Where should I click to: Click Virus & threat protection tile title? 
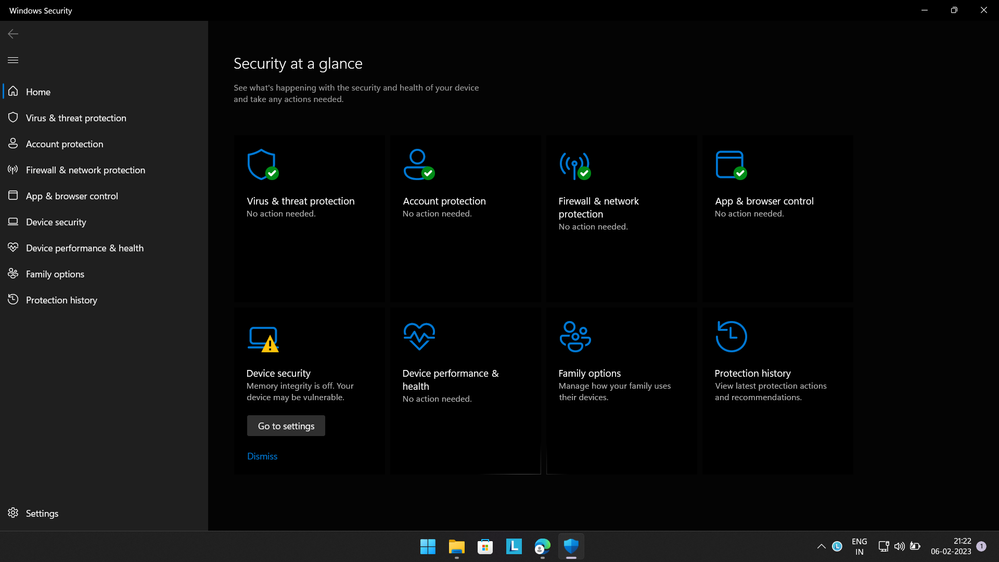[301, 201]
